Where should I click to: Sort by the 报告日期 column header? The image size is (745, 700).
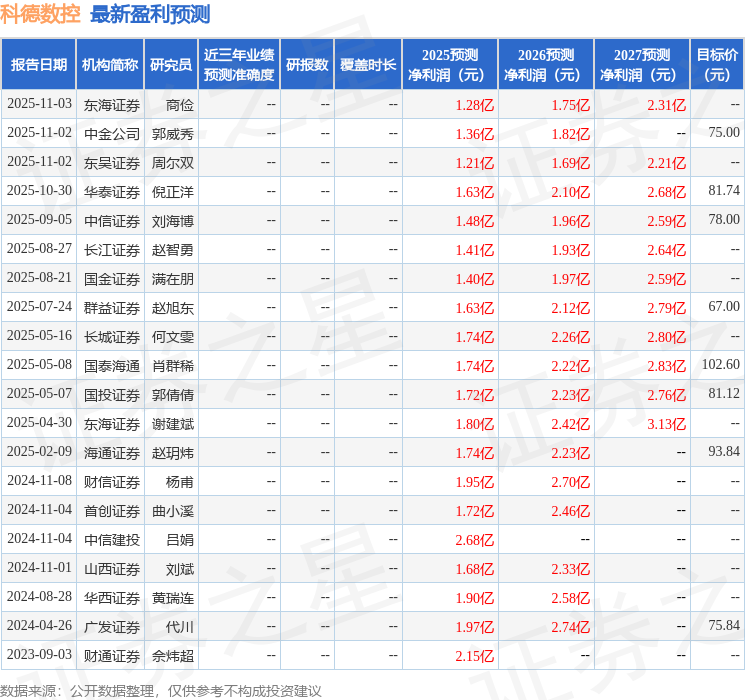[x=38, y=65]
